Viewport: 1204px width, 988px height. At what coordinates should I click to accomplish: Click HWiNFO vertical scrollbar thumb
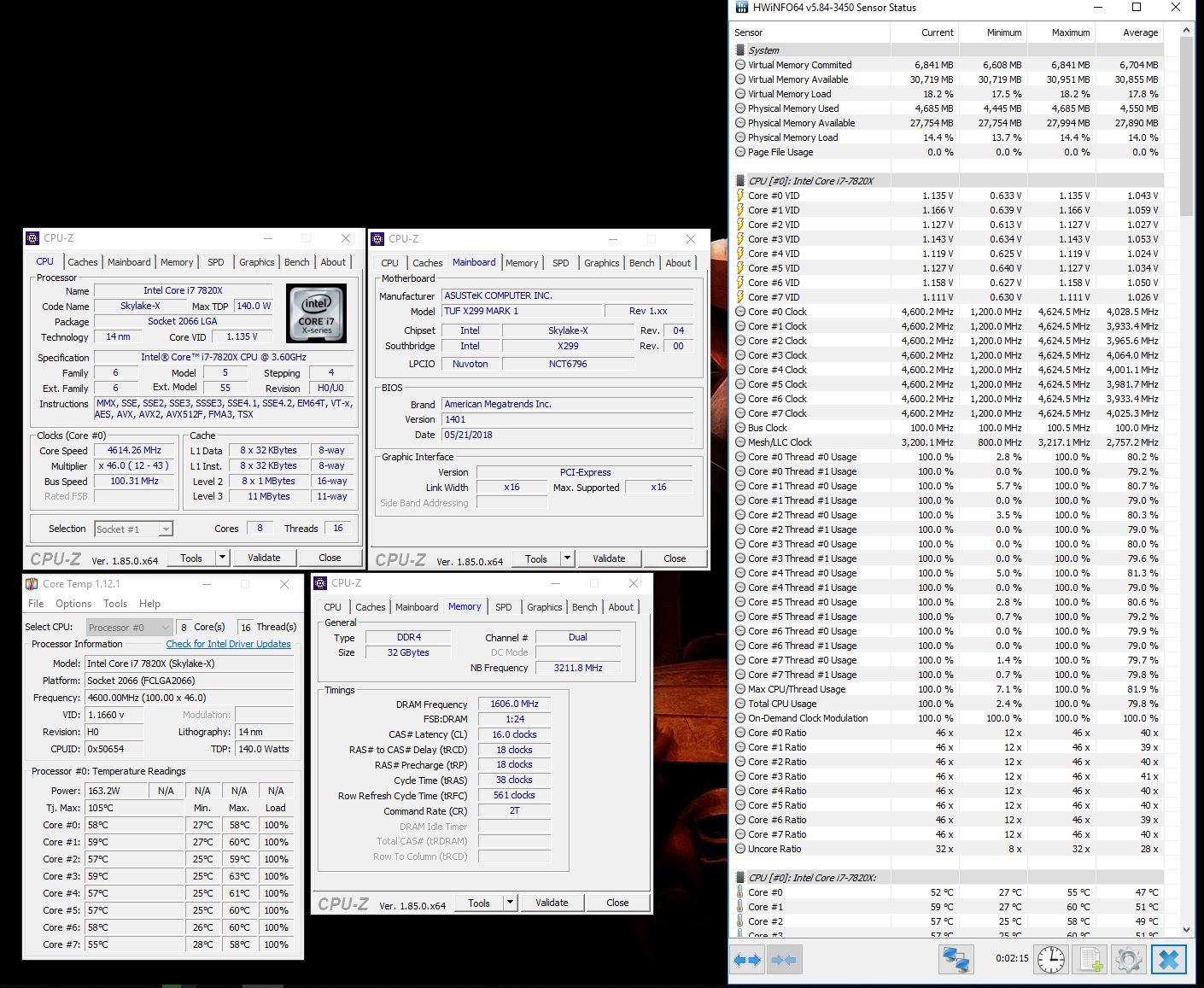click(1187, 126)
